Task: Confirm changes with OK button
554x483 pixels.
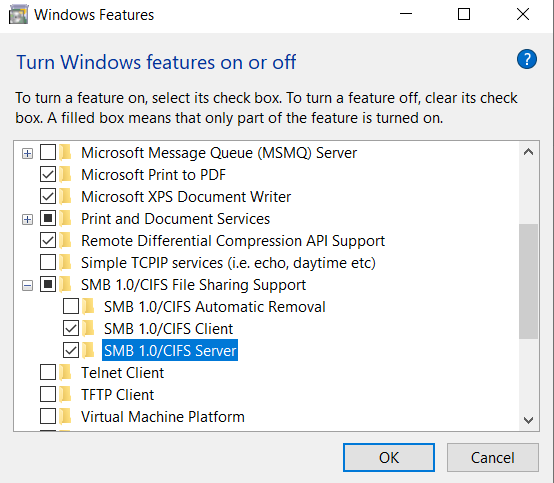Action: click(389, 458)
